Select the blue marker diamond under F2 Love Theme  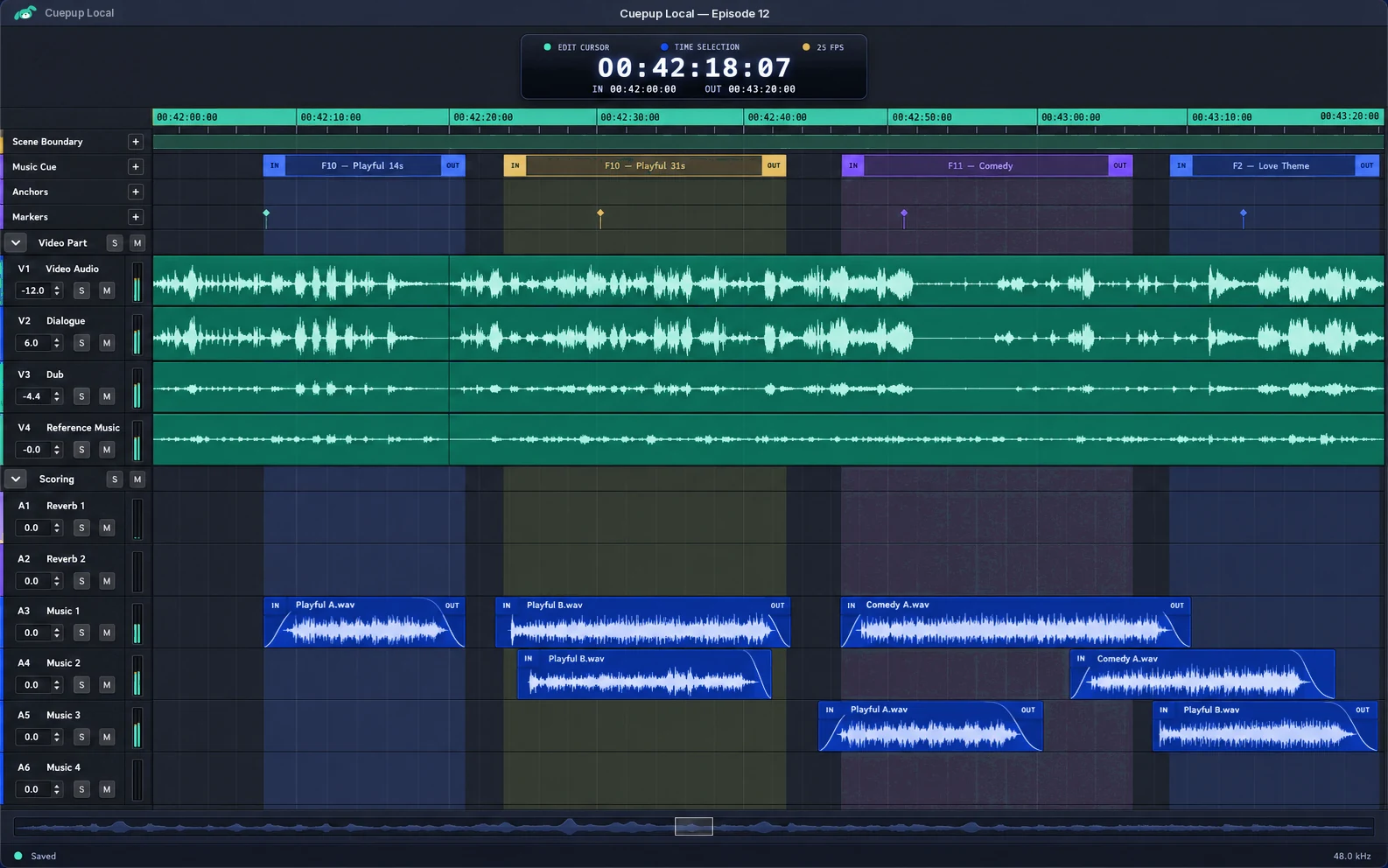tap(1244, 213)
